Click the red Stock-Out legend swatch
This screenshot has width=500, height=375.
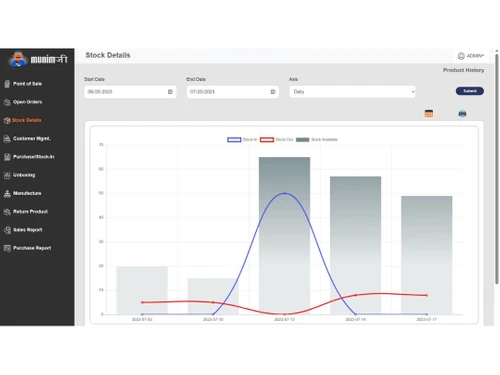point(267,139)
